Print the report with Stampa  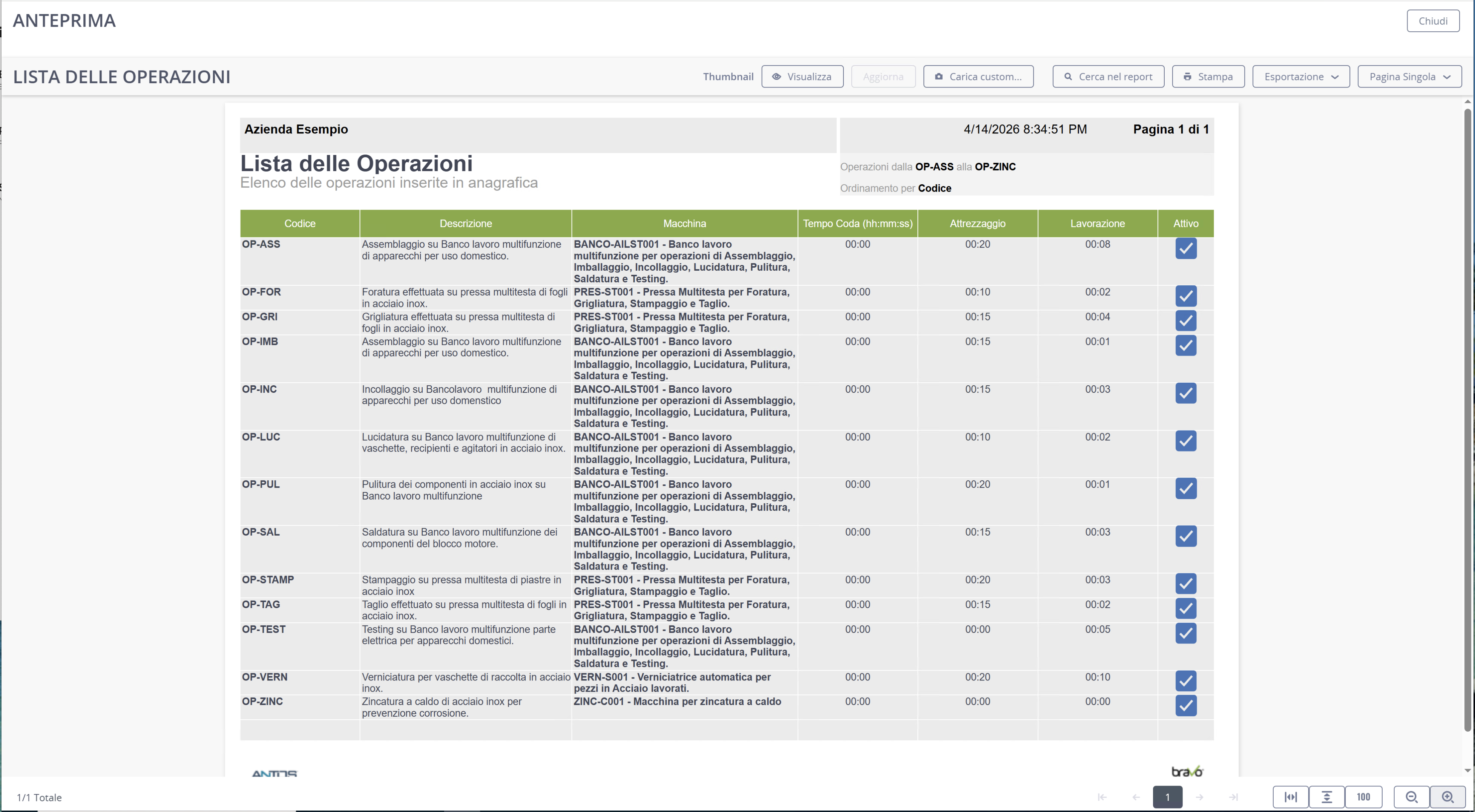tap(1208, 77)
